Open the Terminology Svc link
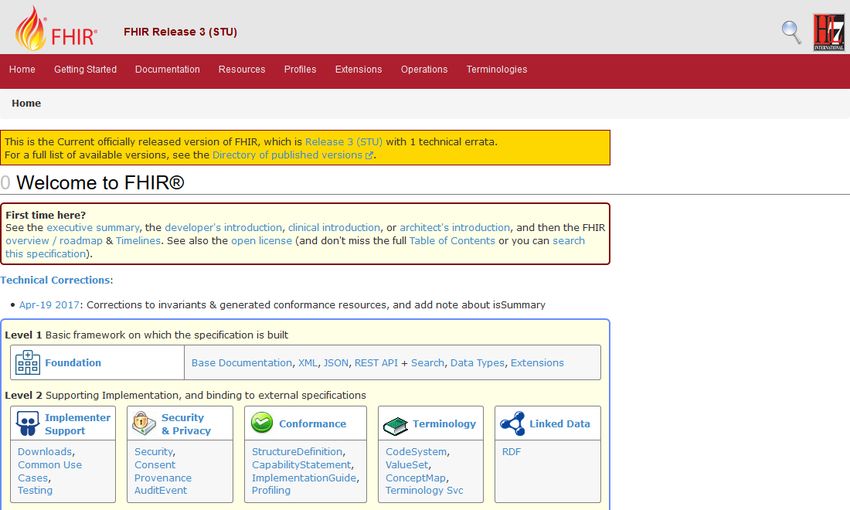Screen dimensions: 850x510 (424, 490)
